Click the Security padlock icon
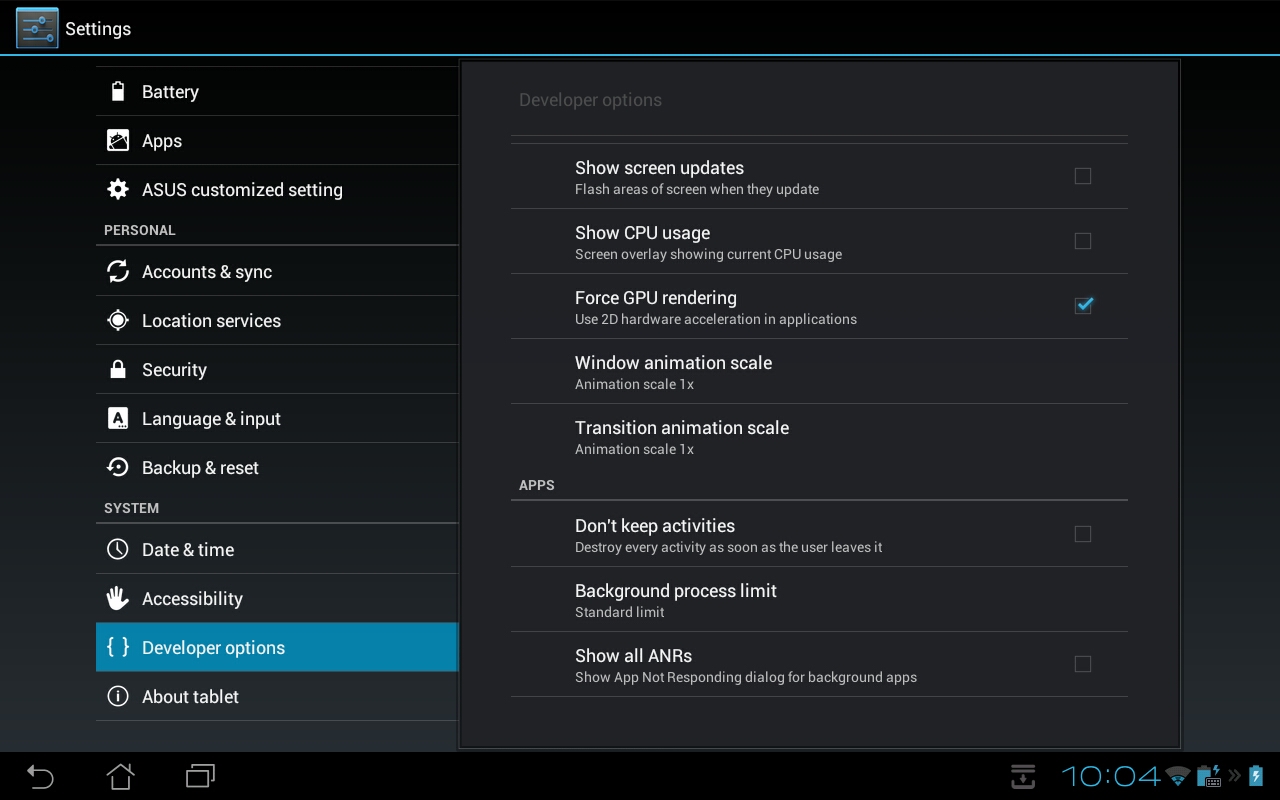This screenshot has width=1280, height=800. coord(118,369)
